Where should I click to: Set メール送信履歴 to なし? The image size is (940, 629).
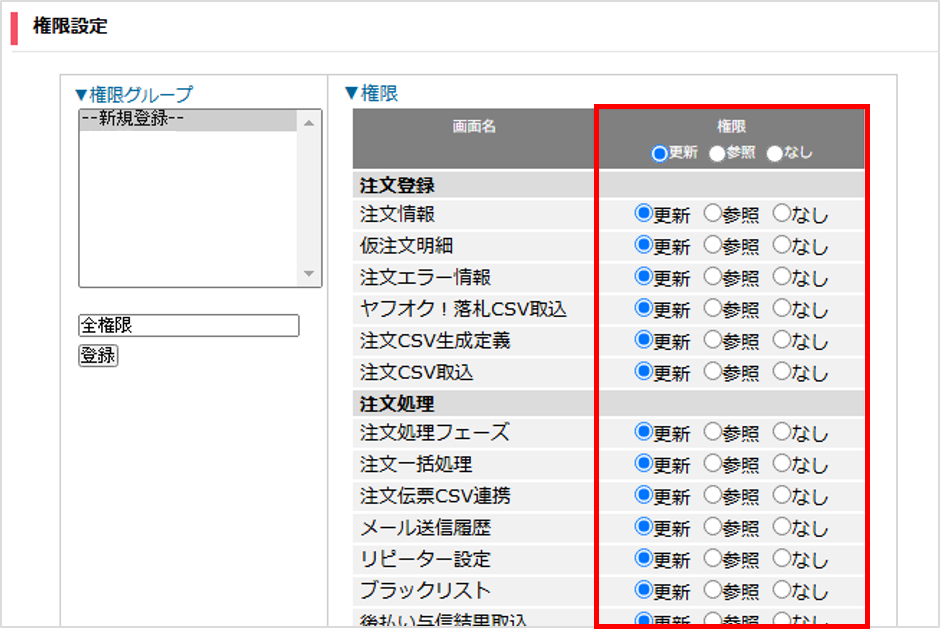click(x=782, y=527)
